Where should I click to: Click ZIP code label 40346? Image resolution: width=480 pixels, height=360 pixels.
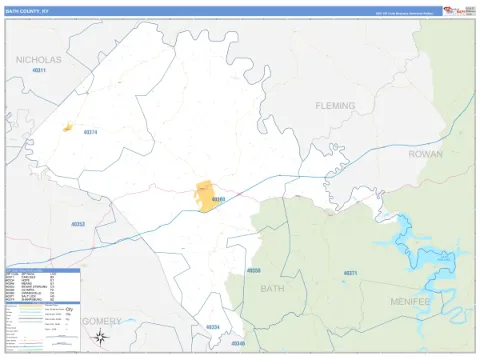coord(238,343)
